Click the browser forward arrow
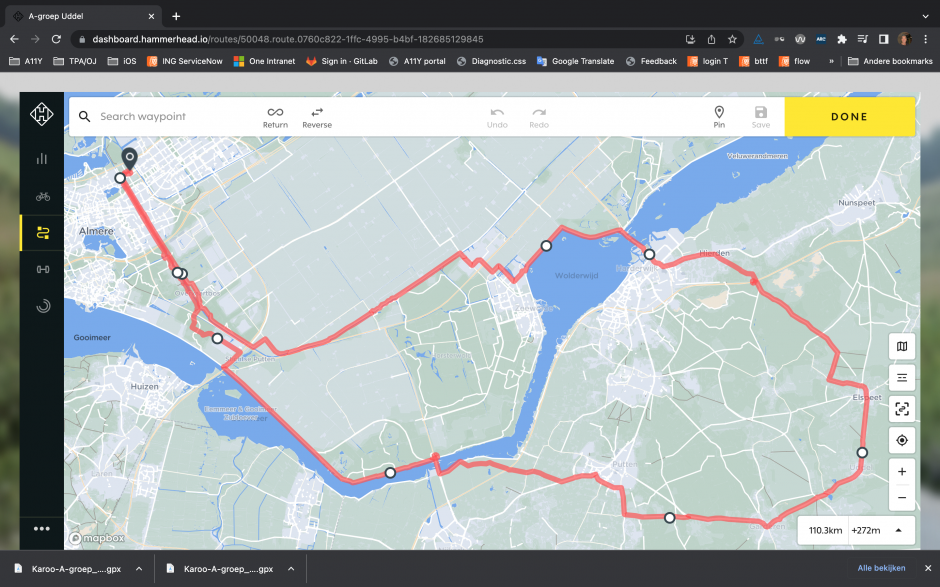The height and width of the screenshot is (587, 940). pyautogui.click(x=35, y=39)
